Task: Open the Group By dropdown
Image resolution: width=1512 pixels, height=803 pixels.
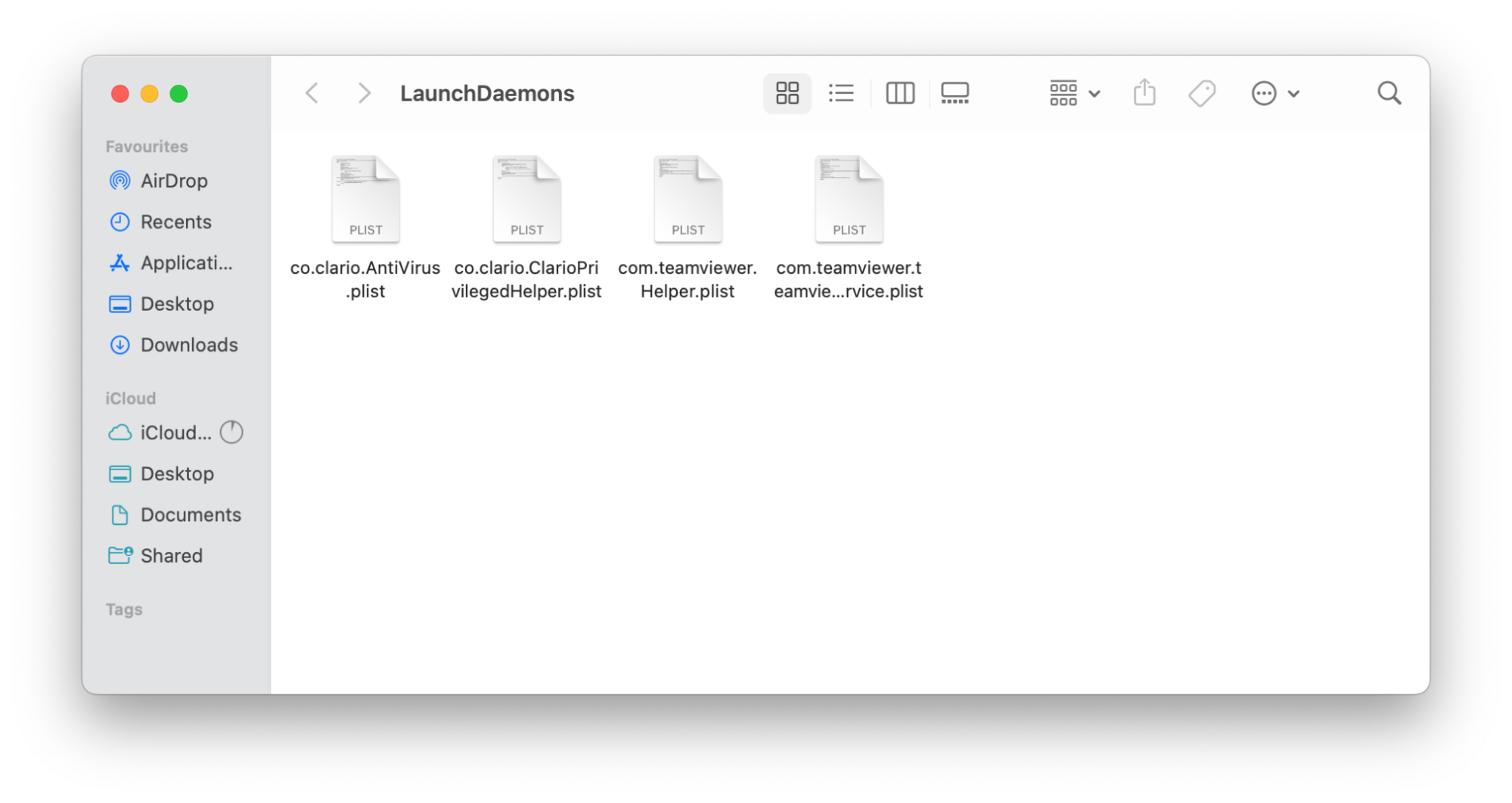Action: click(1074, 93)
